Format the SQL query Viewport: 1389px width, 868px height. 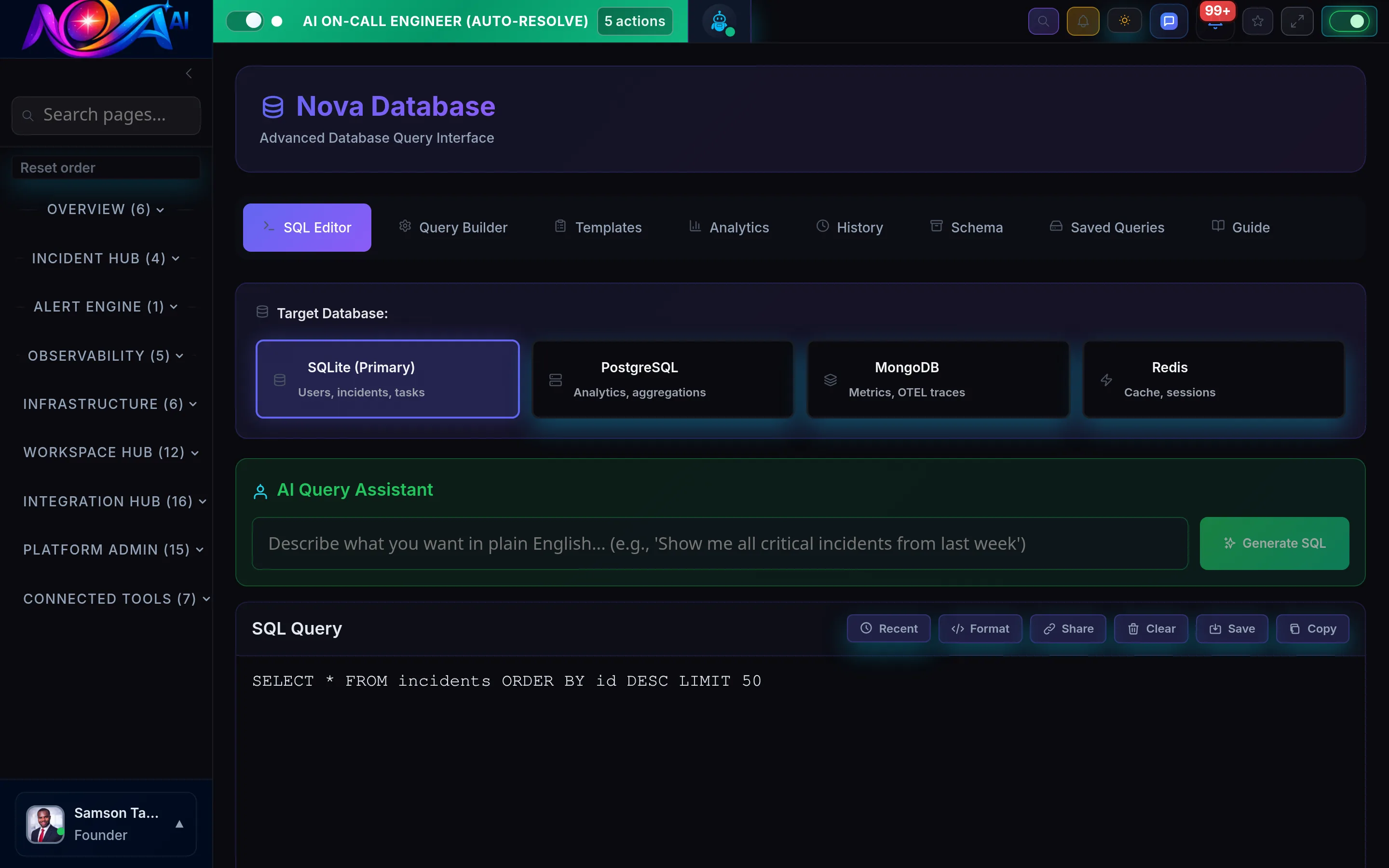(x=980, y=629)
